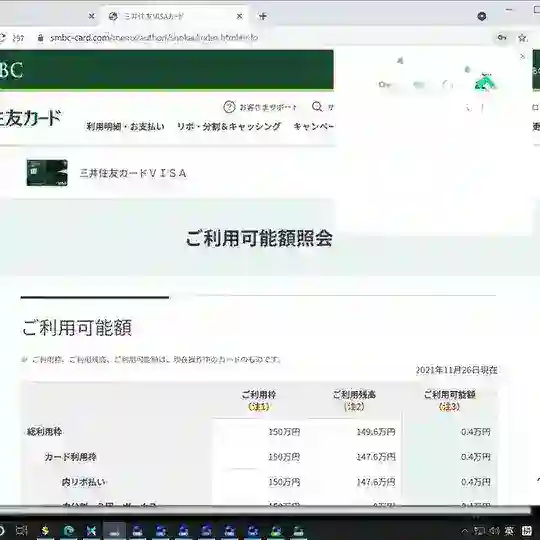This screenshot has width=540, height=540.
Task: Click 150万円 in the カード利用枠 row
Action: coord(284,457)
